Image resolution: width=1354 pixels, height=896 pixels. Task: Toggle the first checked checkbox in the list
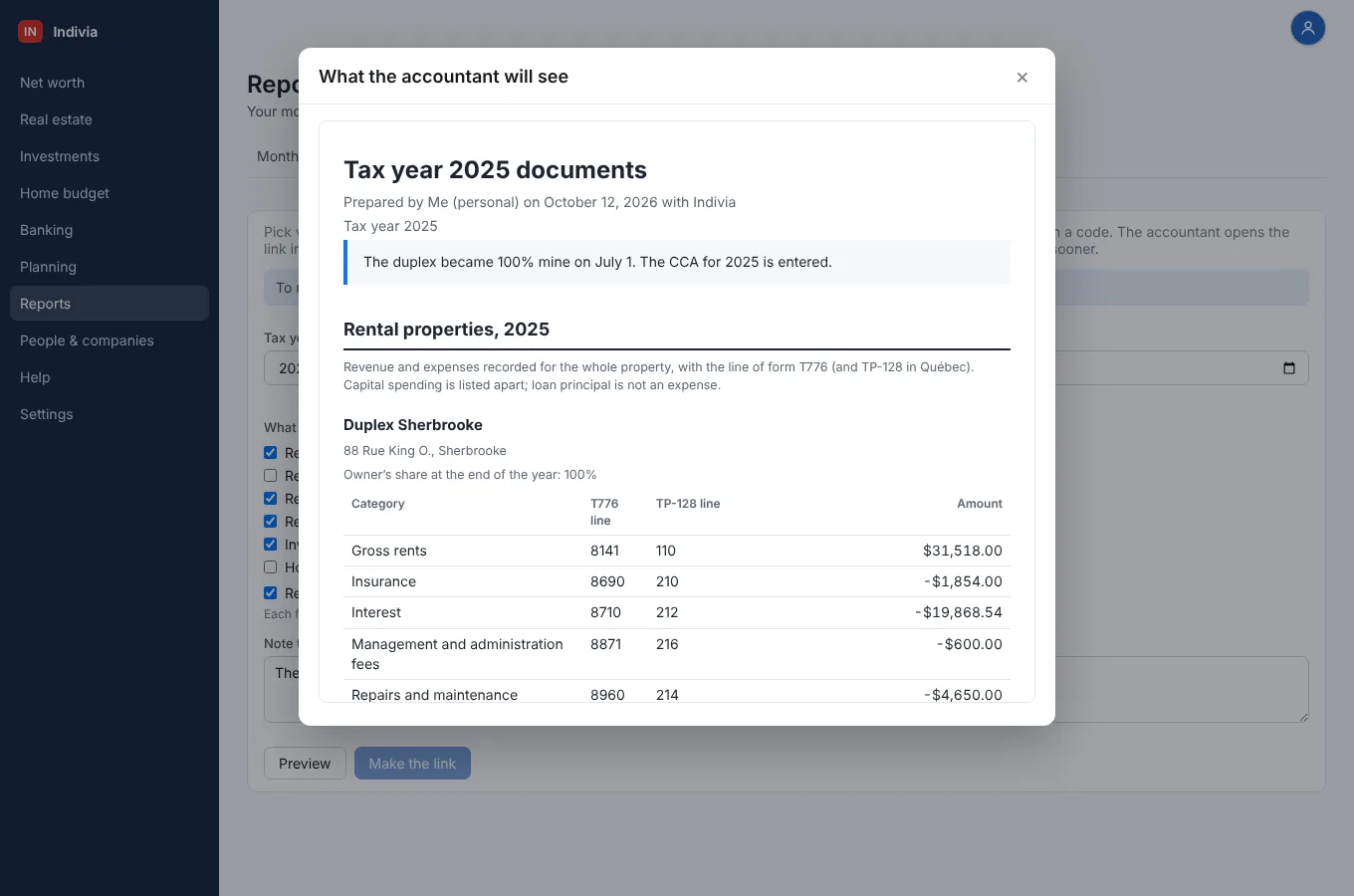[x=270, y=453]
